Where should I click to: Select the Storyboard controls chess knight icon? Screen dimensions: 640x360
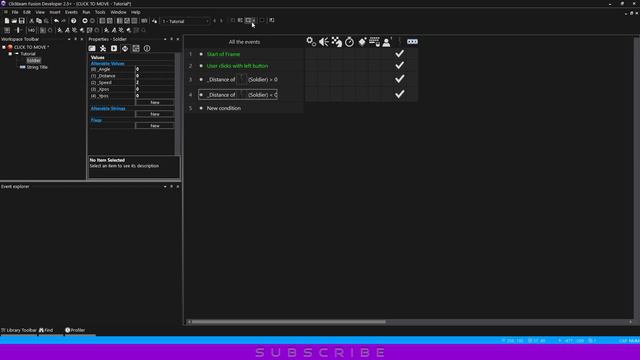pyautogui.click(x=337, y=42)
